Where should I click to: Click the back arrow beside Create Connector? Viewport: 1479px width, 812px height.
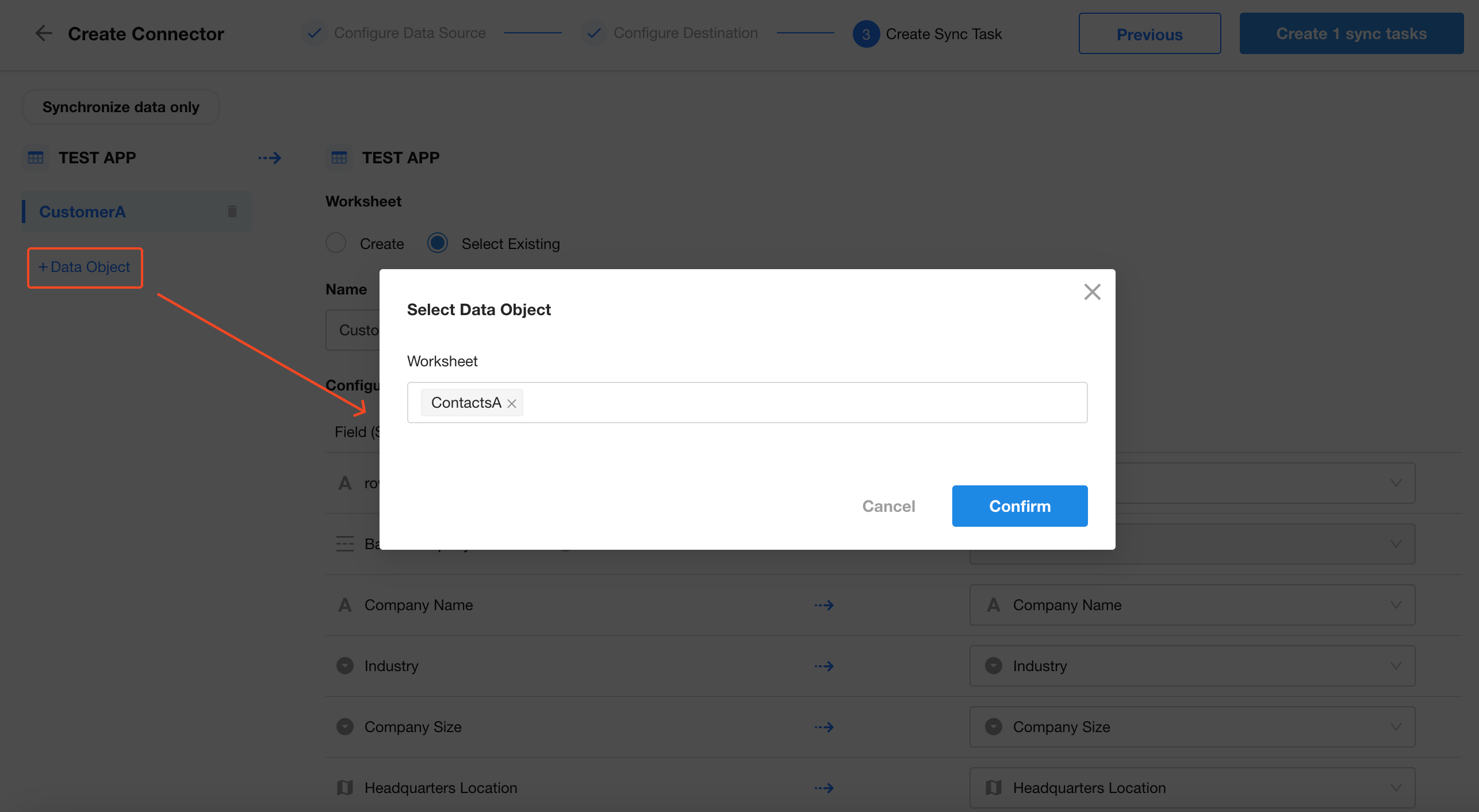coord(44,33)
